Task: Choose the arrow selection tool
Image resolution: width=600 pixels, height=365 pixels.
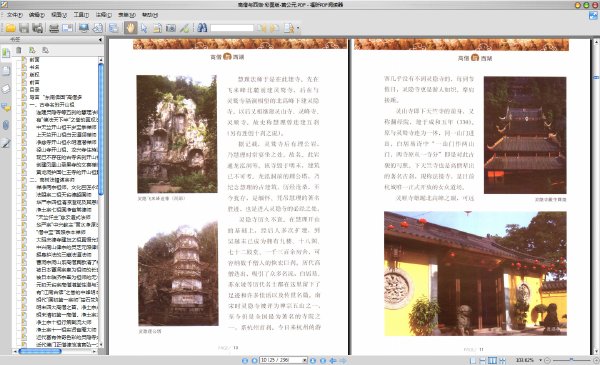Action: pos(144,28)
